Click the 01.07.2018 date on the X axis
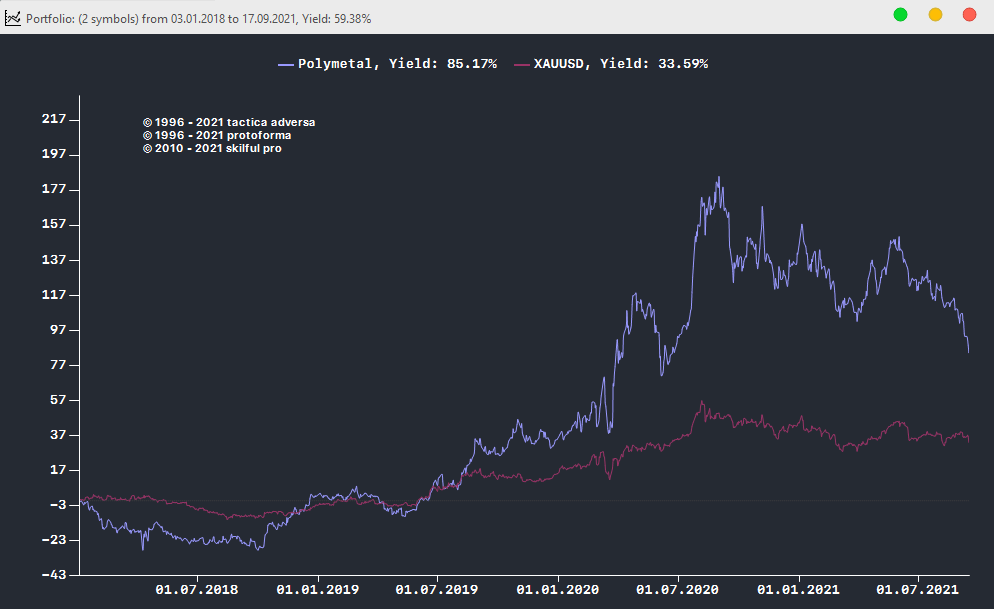This screenshot has width=994, height=609. (x=197, y=590)
